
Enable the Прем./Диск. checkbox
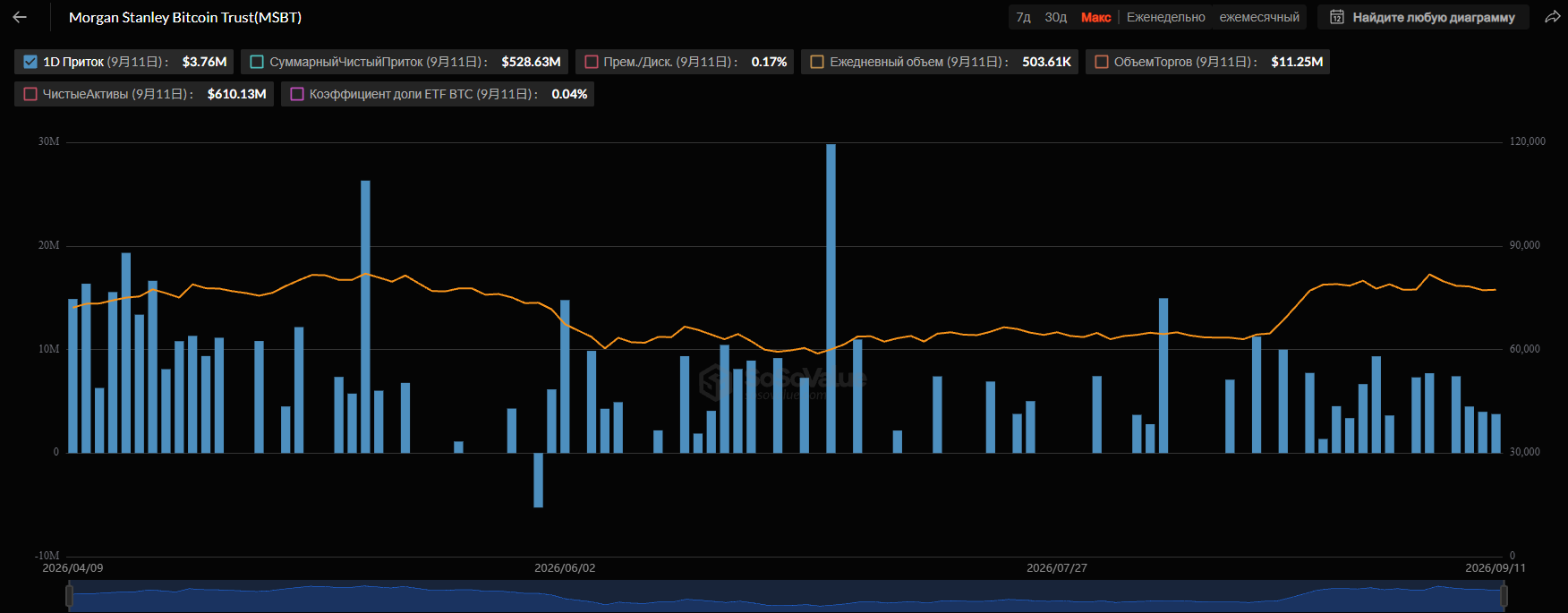pos(592,62)
